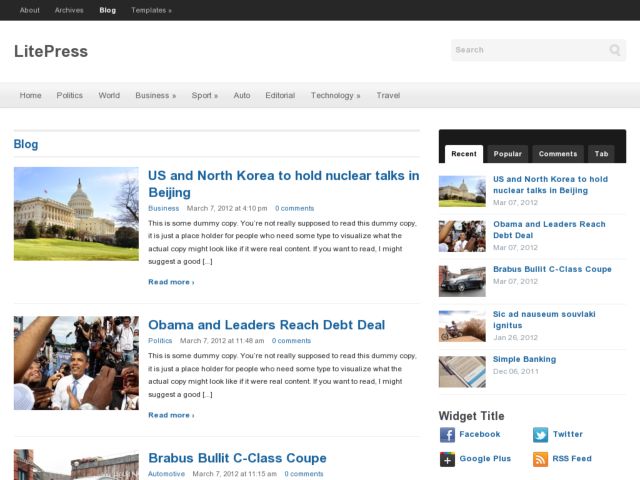640x480 pixels.
Task: Open 0 comments on the Korea post
Action: click(x=295, y=209)
